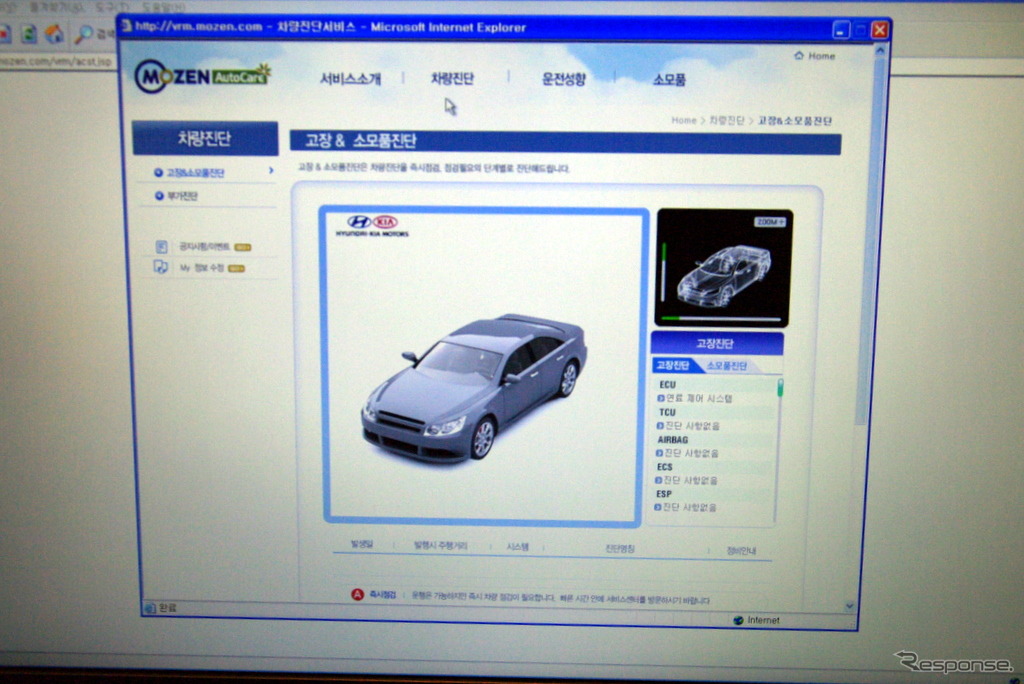Click the background browser's search magnifier icon
The image size is (1024, 684).
coord(84,34)
